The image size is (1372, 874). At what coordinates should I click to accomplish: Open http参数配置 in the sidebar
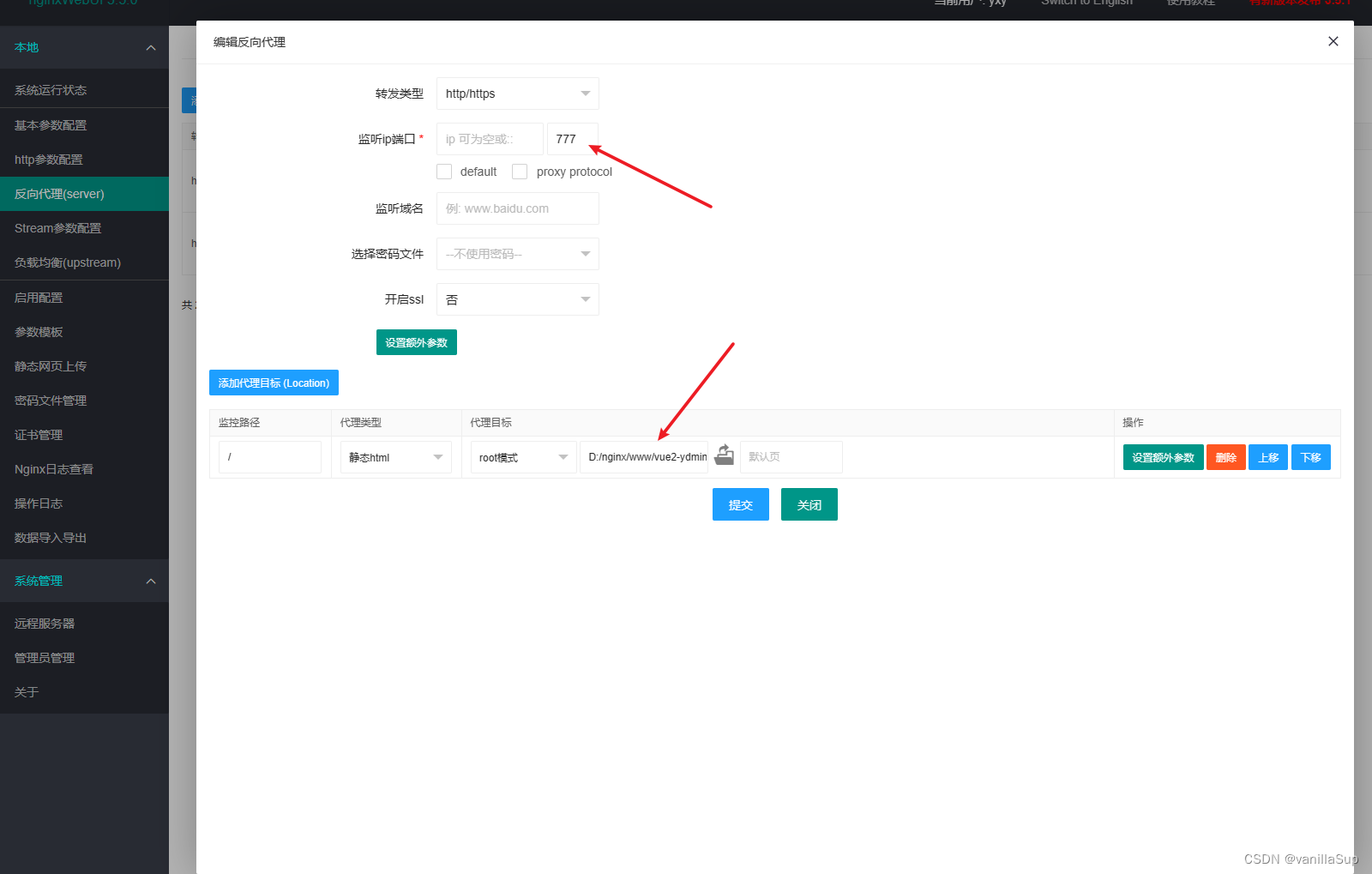point(84,160)
